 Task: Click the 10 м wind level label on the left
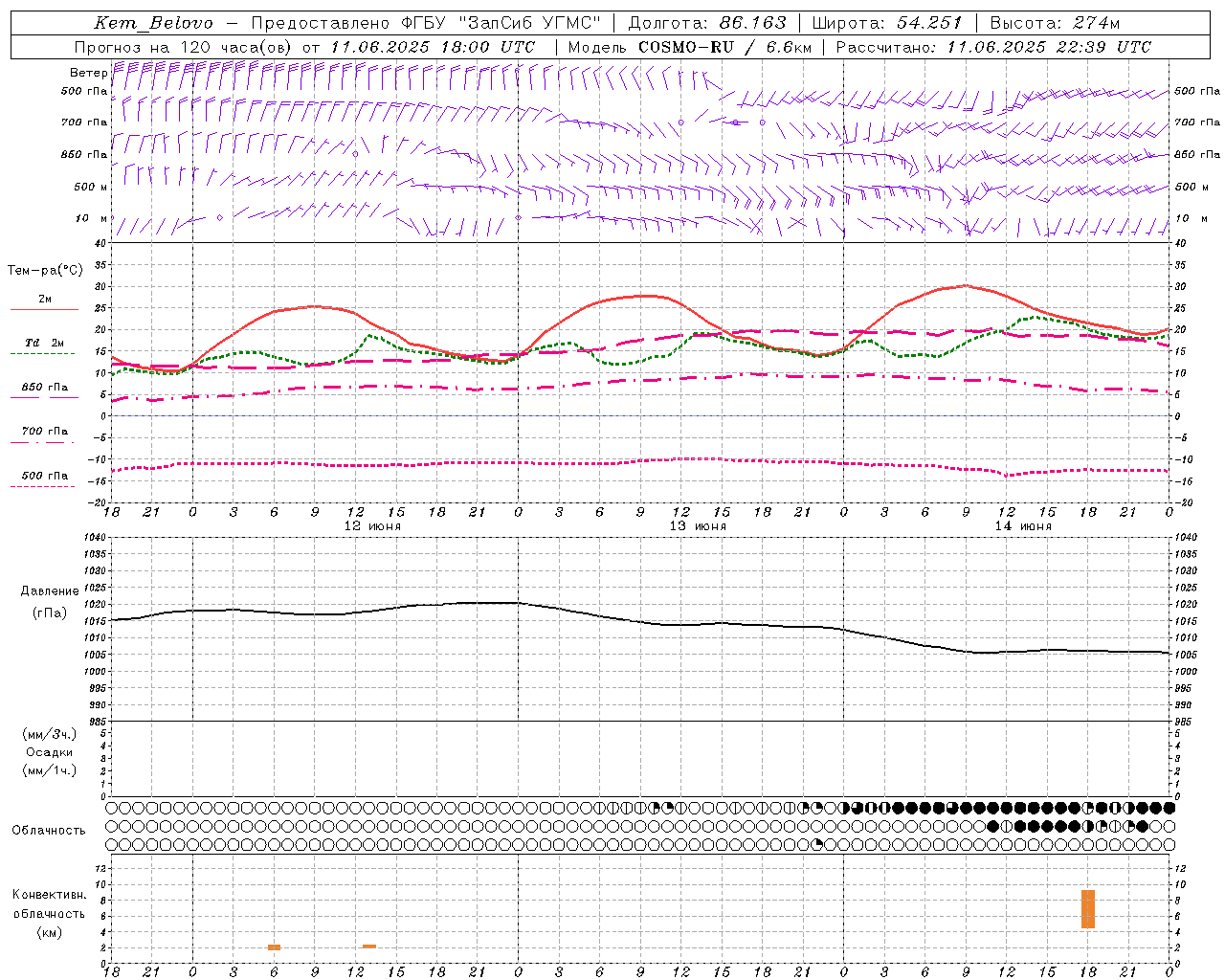(91, 218)
